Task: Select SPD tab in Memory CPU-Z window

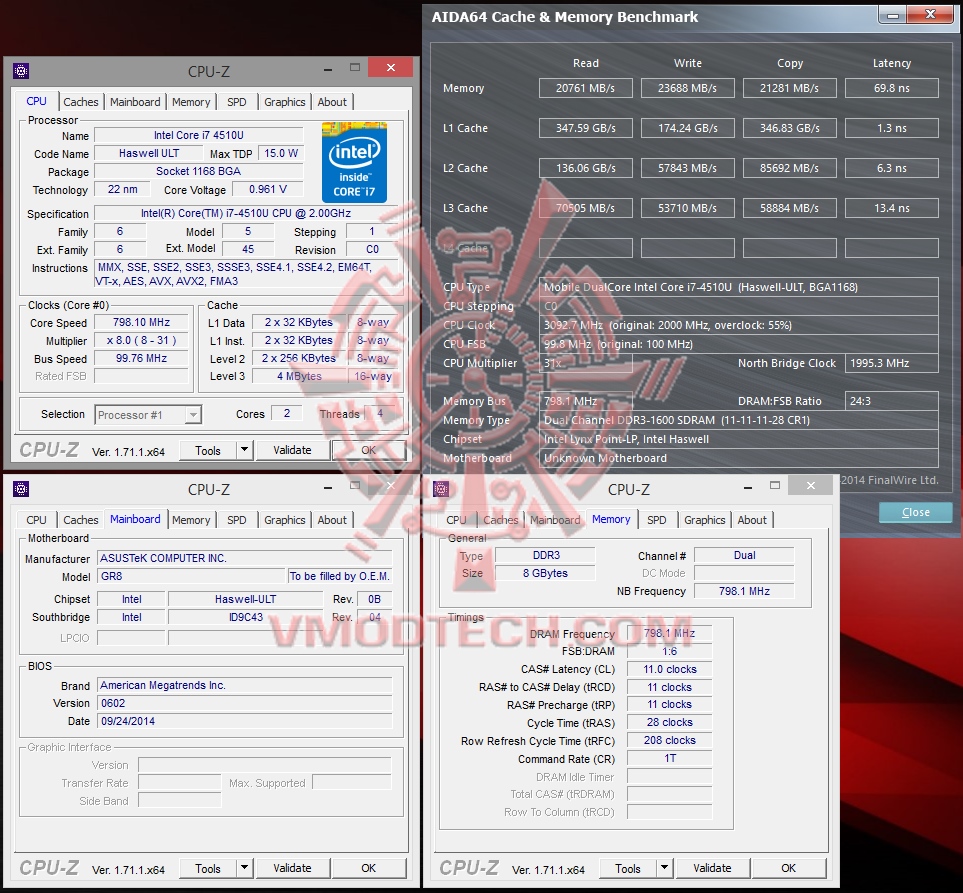Action: (657, 520)
